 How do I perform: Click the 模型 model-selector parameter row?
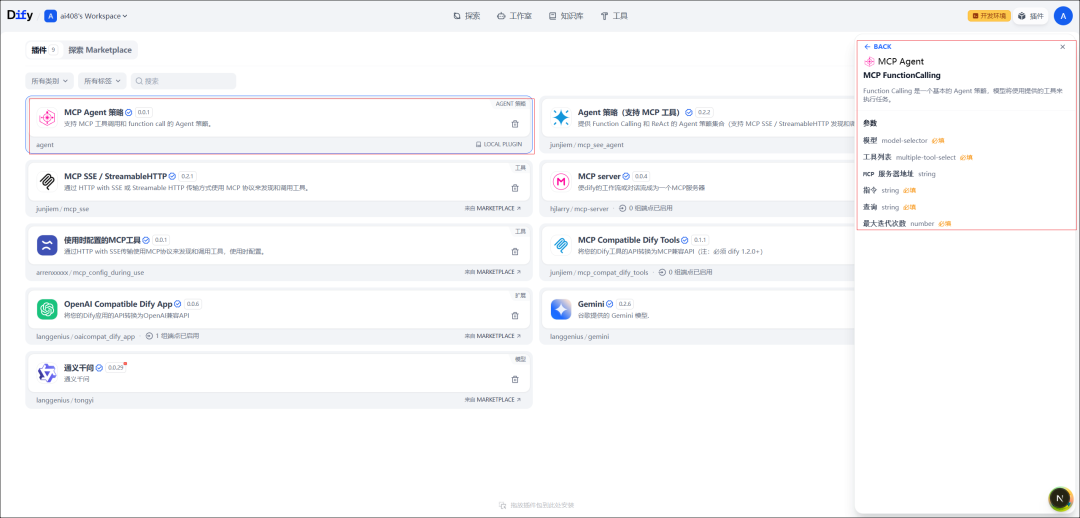(x=904, y=141)
